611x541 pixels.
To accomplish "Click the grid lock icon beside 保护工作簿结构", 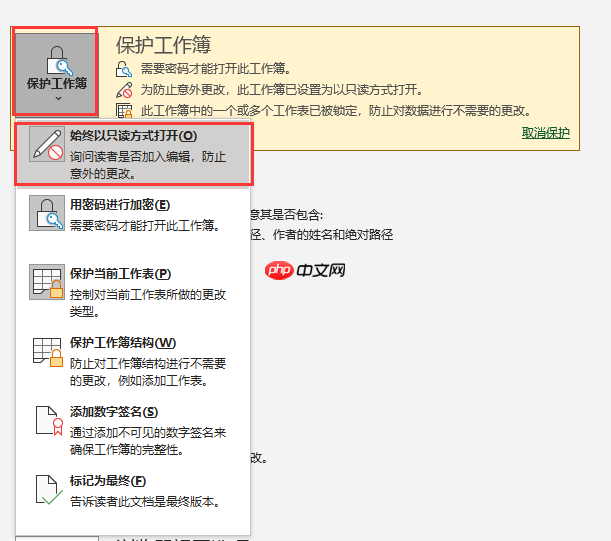I will (47, 352).
